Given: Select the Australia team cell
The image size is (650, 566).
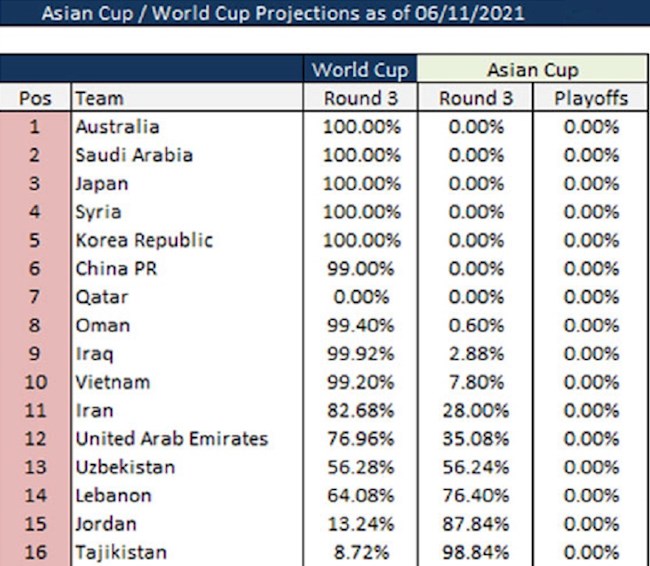Looking at the screenshot, I should (x=117, y=127).
